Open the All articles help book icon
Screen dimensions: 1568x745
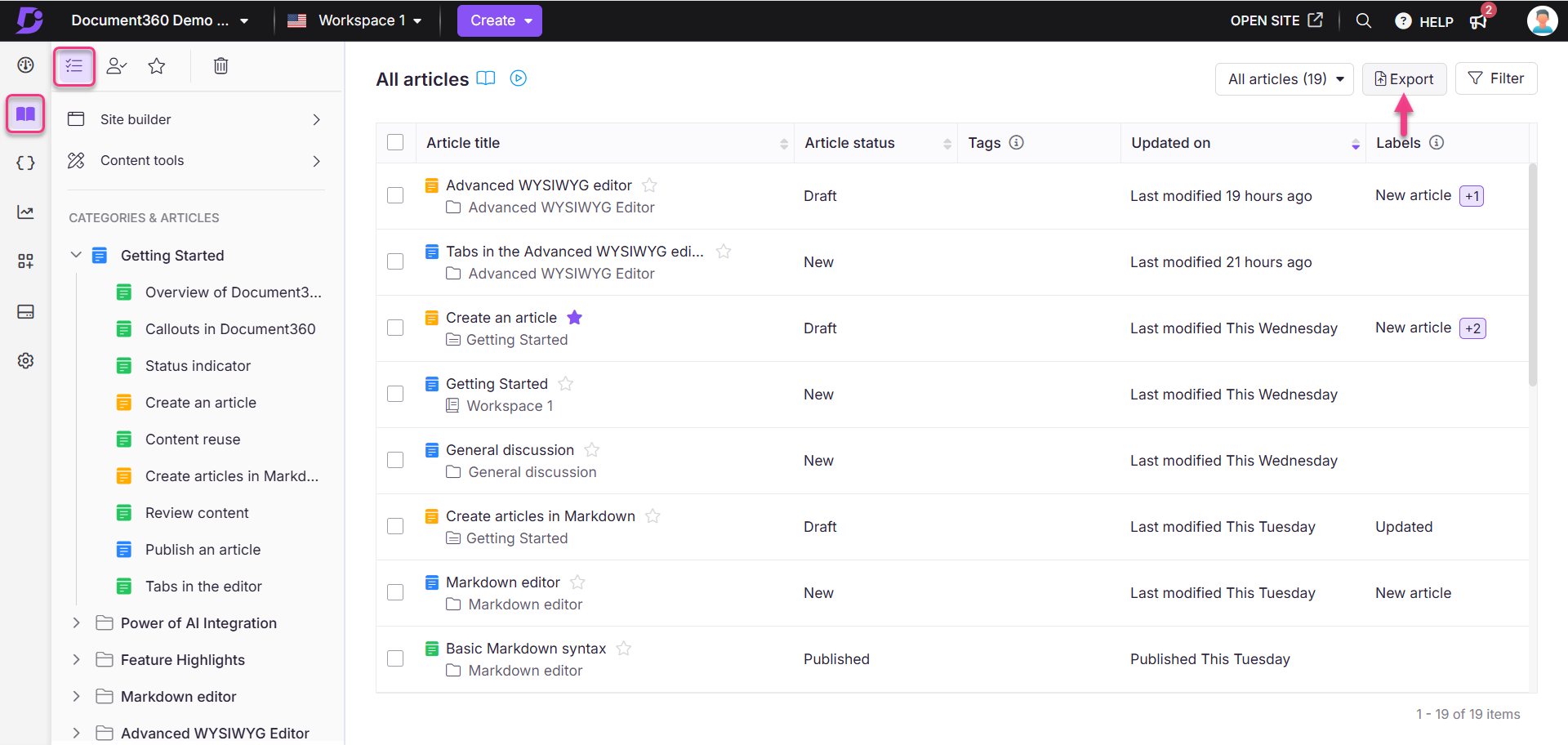pyautogui.click(x=486, y=78)
